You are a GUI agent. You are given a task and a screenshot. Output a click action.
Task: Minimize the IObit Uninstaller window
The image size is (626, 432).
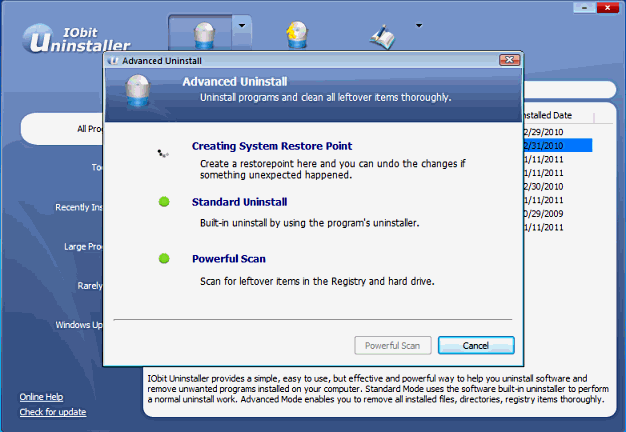584,8
